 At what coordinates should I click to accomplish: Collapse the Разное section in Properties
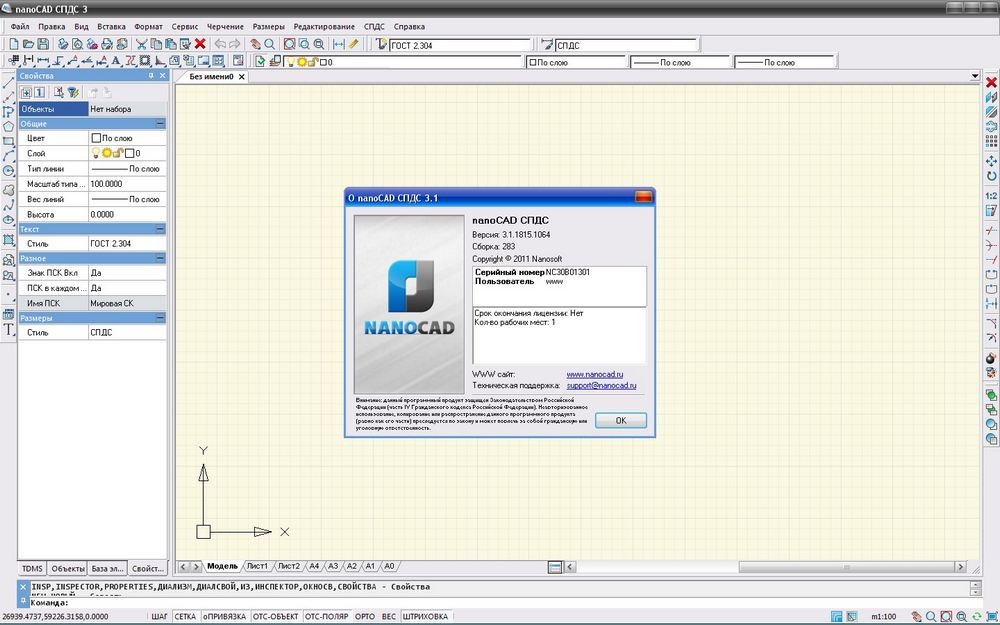(160, 258)
